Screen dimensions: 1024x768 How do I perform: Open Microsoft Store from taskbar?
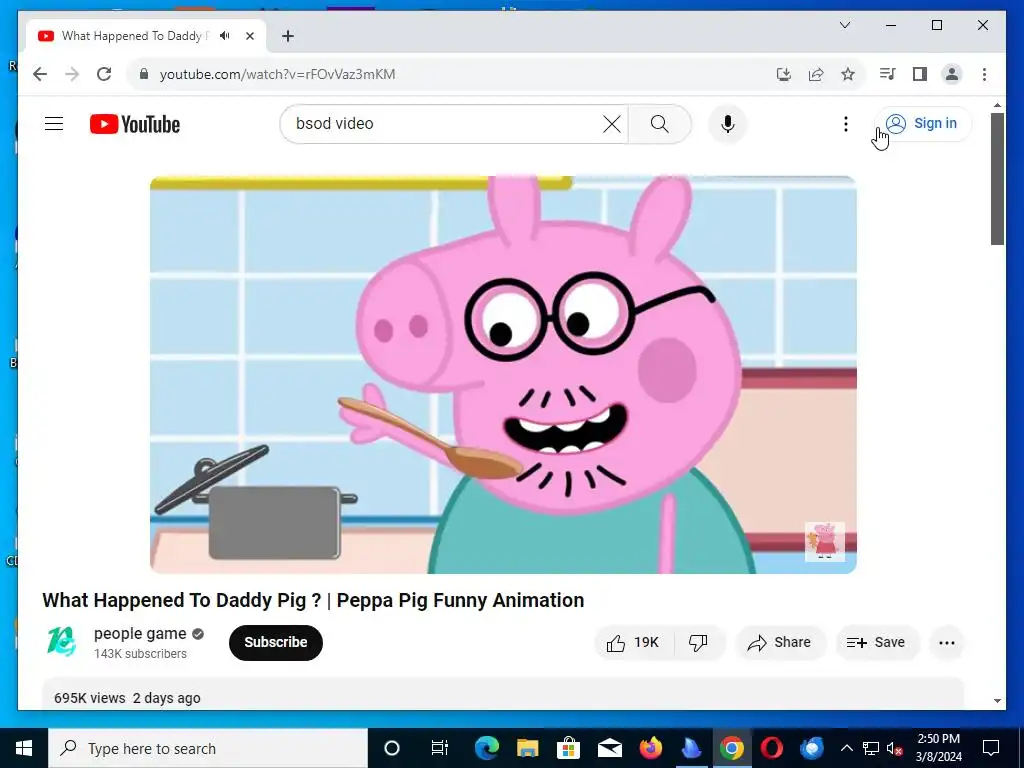click(568, 748)
